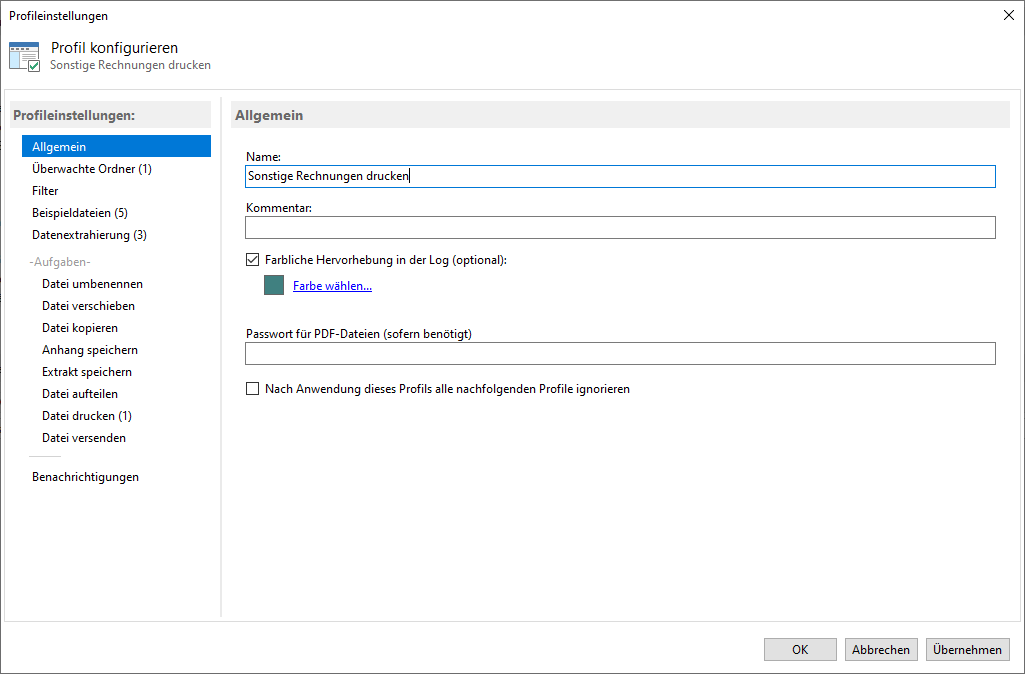Click into the Name text field
The image size is (1025, 674).
pos(620,177)
